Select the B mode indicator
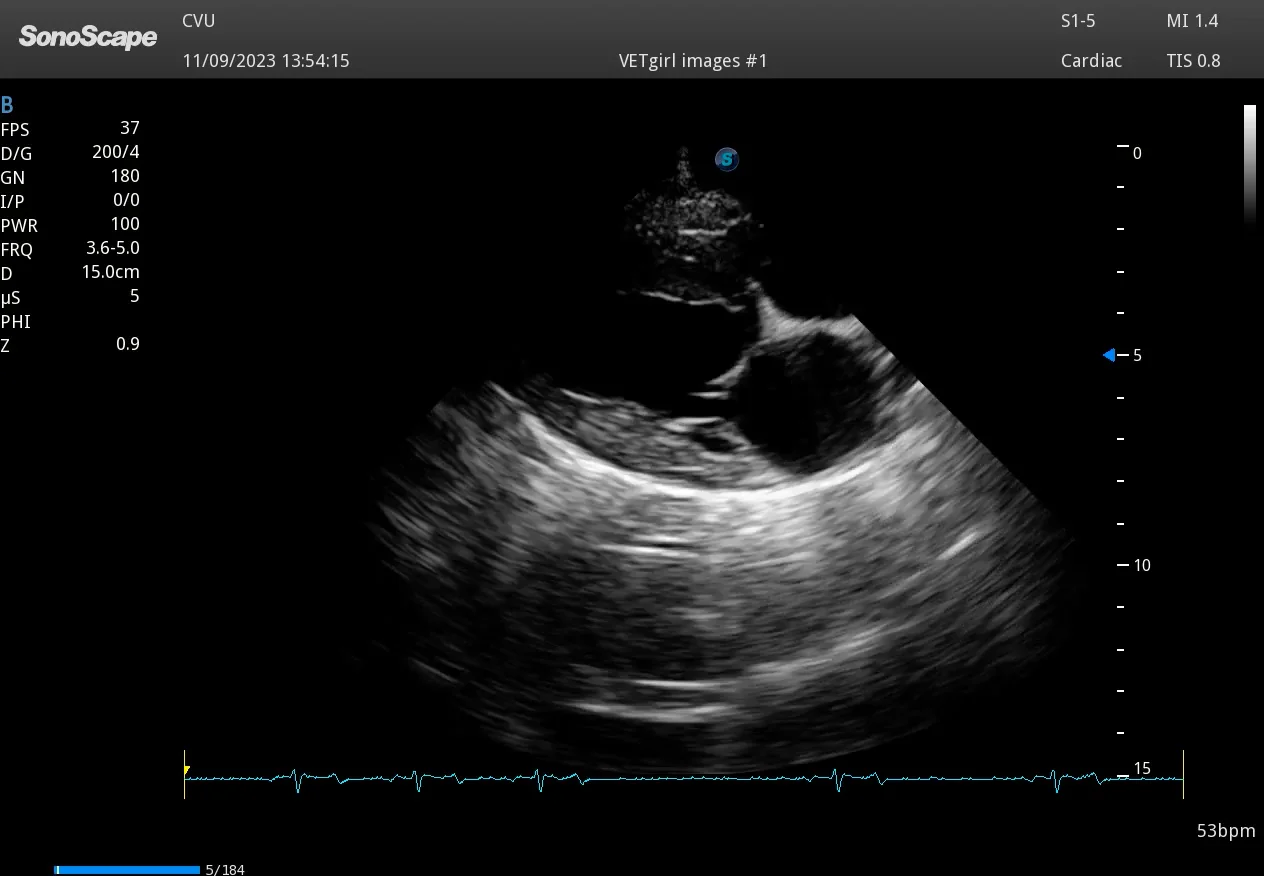 7,105
